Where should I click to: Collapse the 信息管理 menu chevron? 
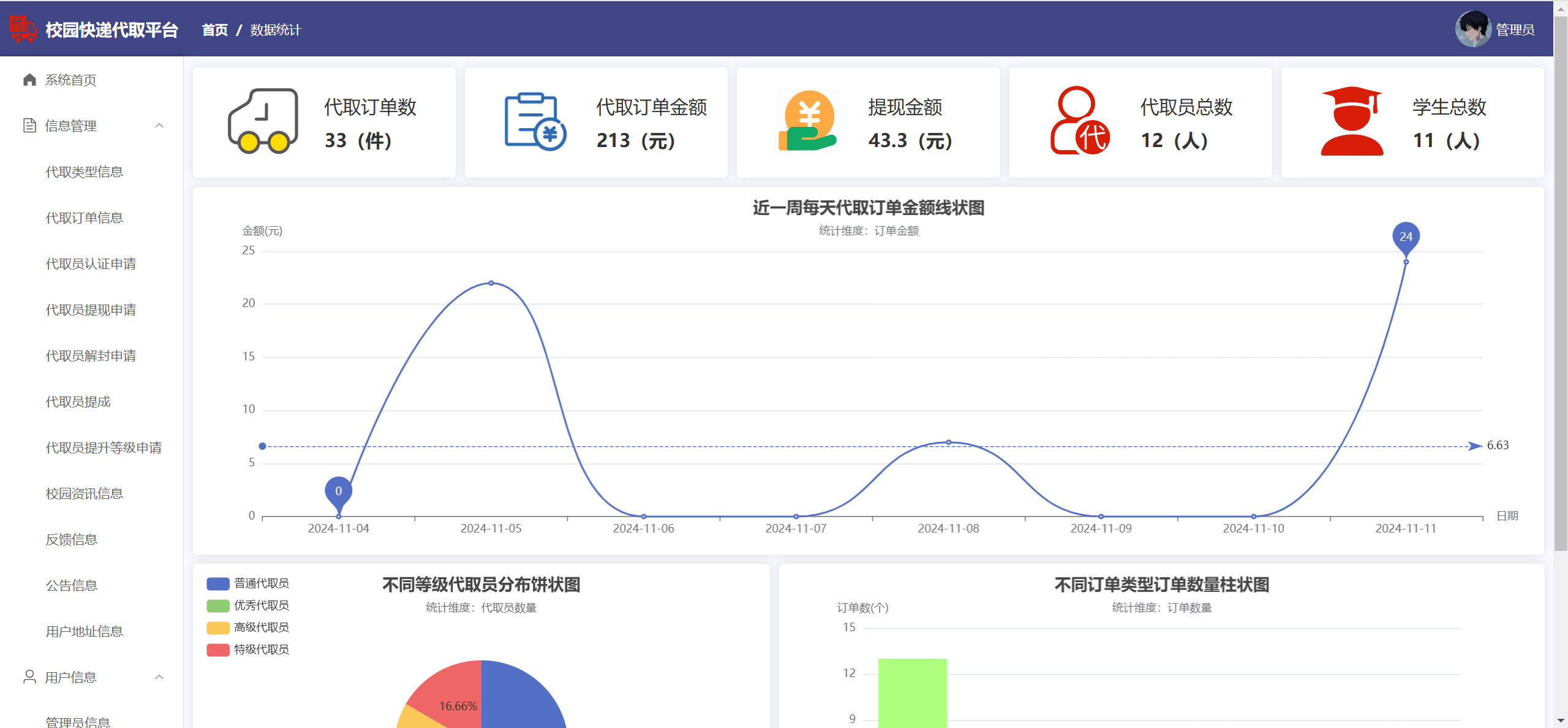(x=159, y=126)
